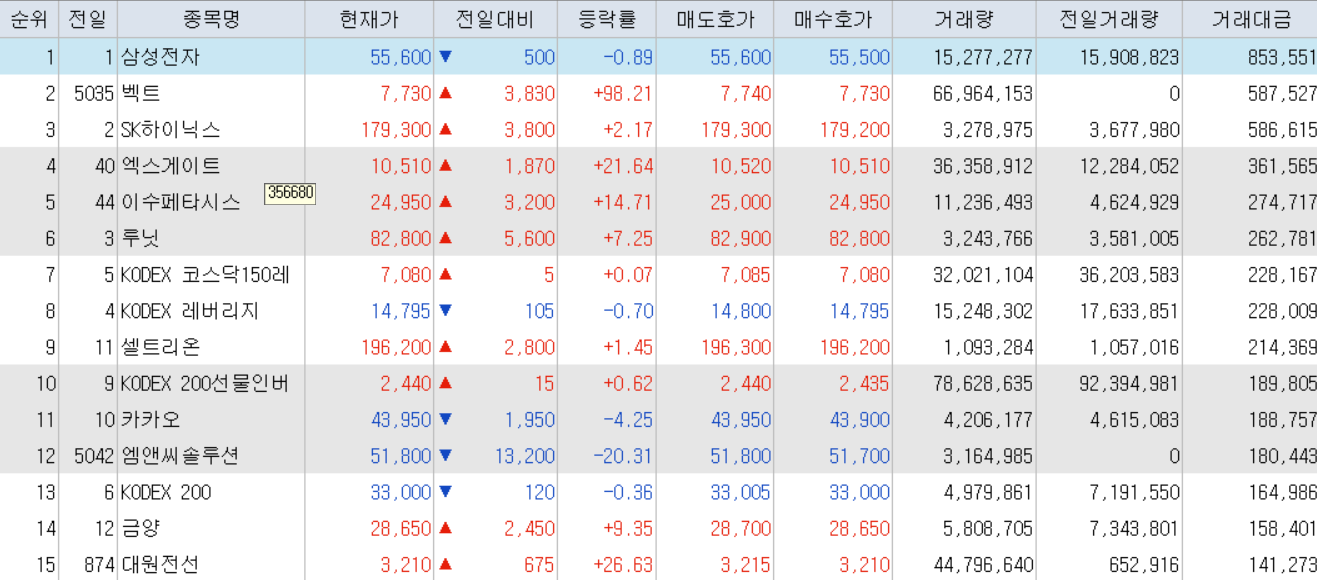Click 삼성전자 current price 55,600
The width and height of the screenshot is (1317, 580).
pyautogui.click(x=401, y=57)
